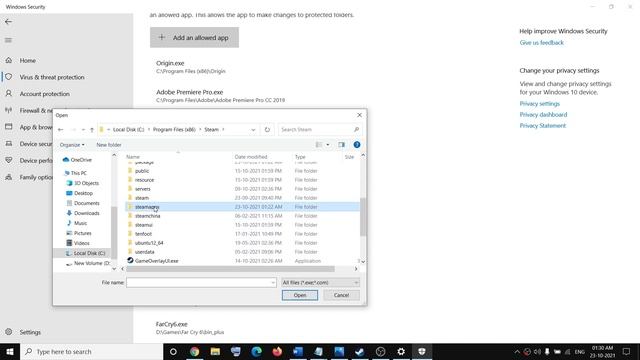
Task: Open the Privacy dashboard link
Action: click(543, 115)
